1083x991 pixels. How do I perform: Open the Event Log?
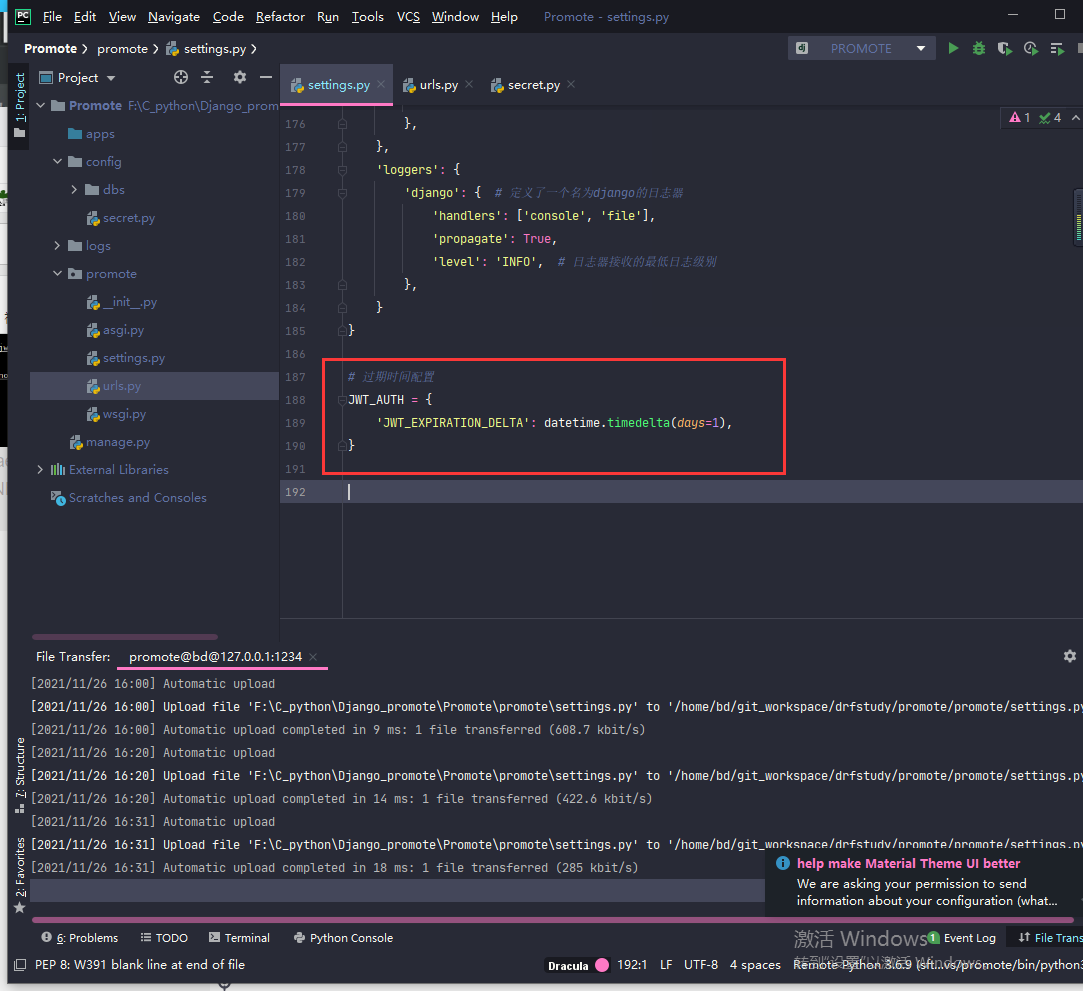click(x=962, y=938)
